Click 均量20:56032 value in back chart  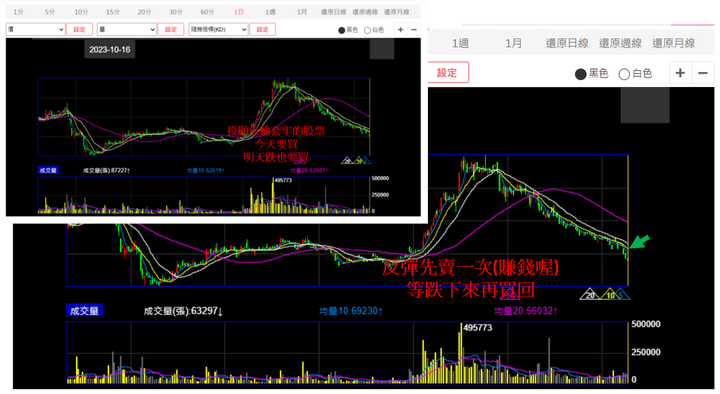click(x=526, y=311)
